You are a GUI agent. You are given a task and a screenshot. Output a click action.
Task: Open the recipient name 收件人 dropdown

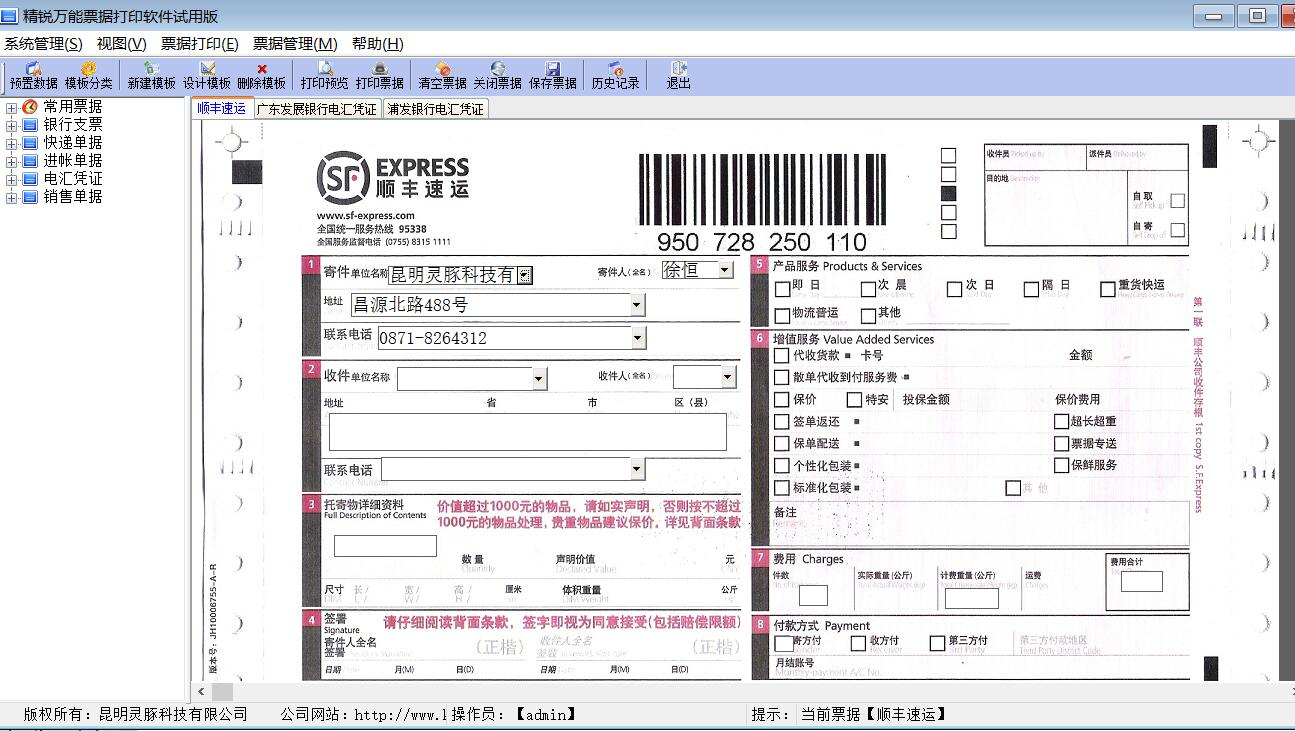coord(728,377)
